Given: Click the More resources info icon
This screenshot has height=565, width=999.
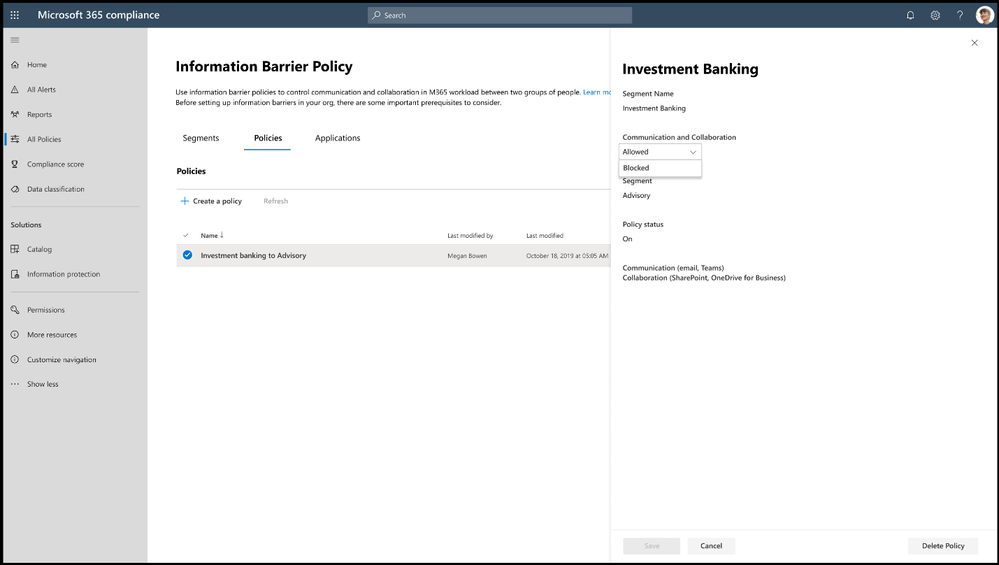Looking at the screenshot, I should 15,334.
